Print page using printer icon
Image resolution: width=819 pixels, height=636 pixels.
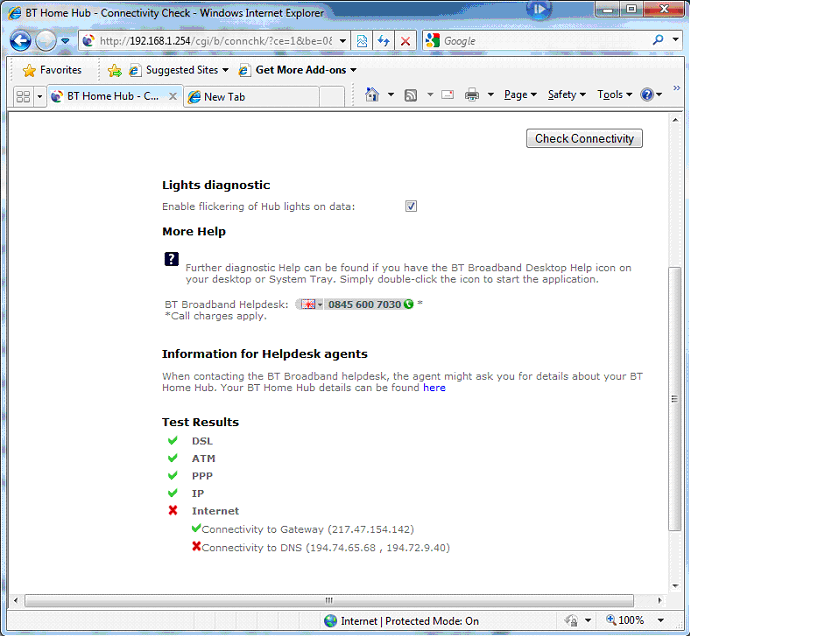(472, 95)
